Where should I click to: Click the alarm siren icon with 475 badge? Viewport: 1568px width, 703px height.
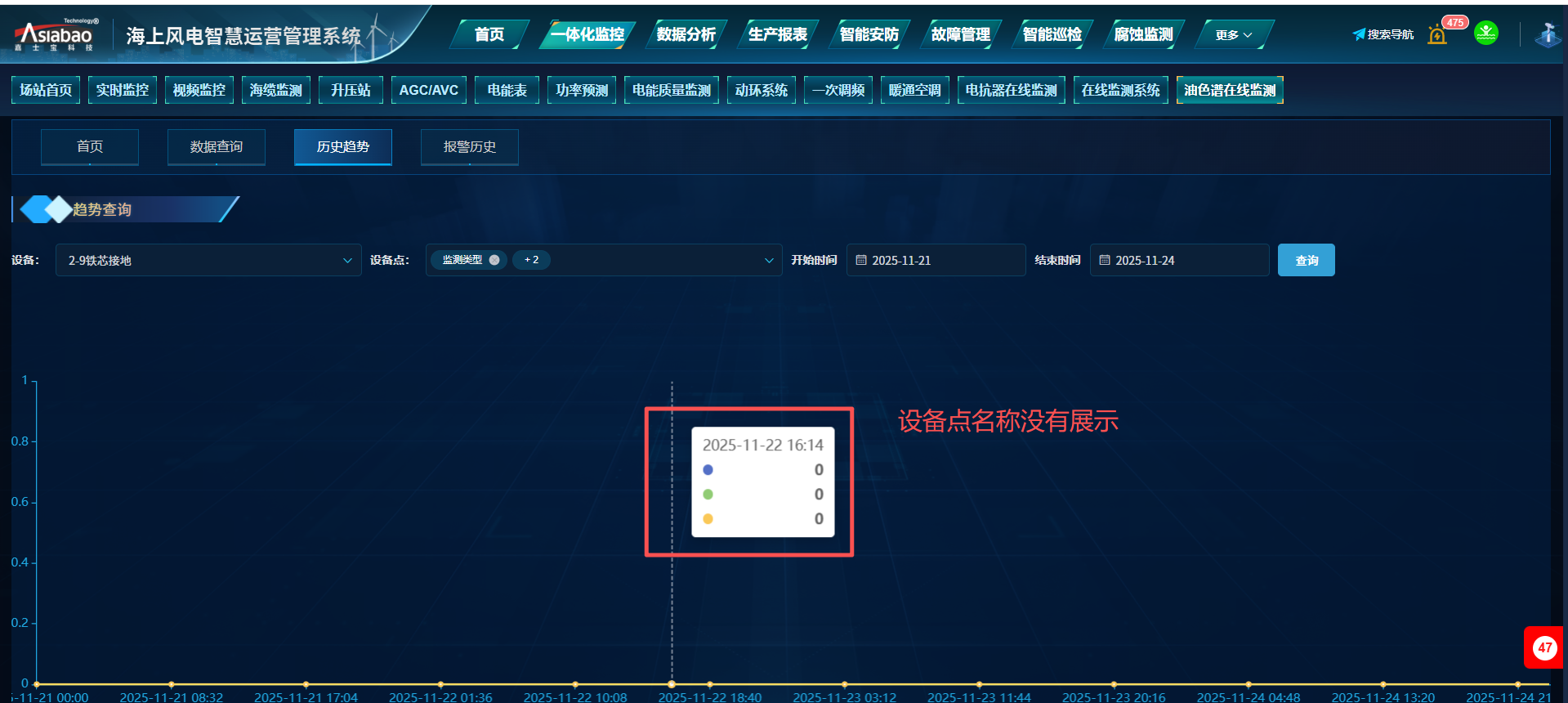pos(1437,35)
